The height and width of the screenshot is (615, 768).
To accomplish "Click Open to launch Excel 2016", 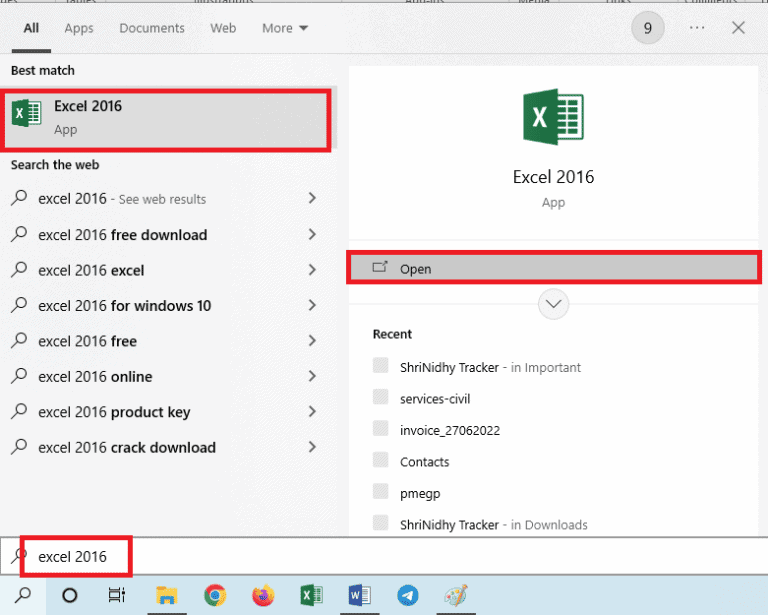I will [x=554, y=268].
